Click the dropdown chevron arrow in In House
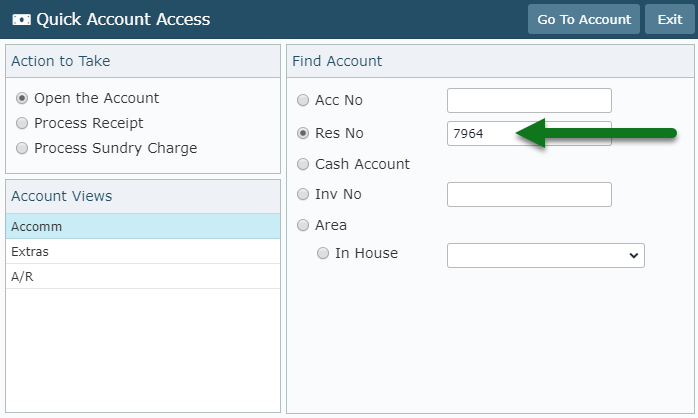 [633, 256]
